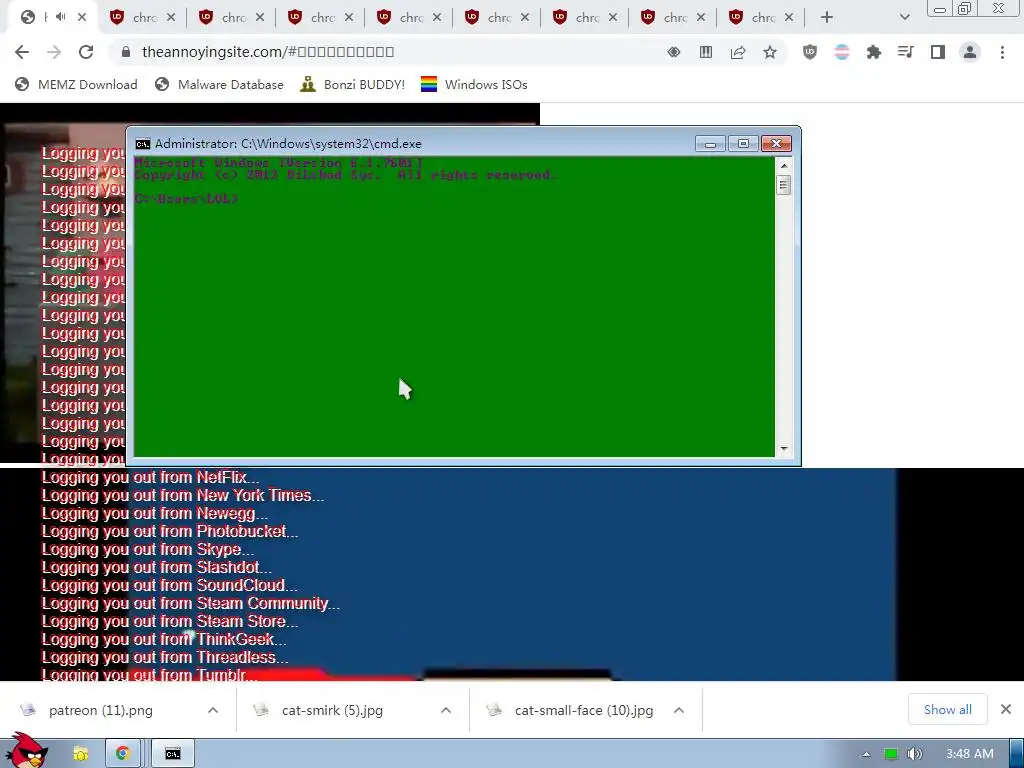The width and height of the screenshot is (1024, 768).
Task: Open downloaded file patreon (11).png
Action: 101,711
